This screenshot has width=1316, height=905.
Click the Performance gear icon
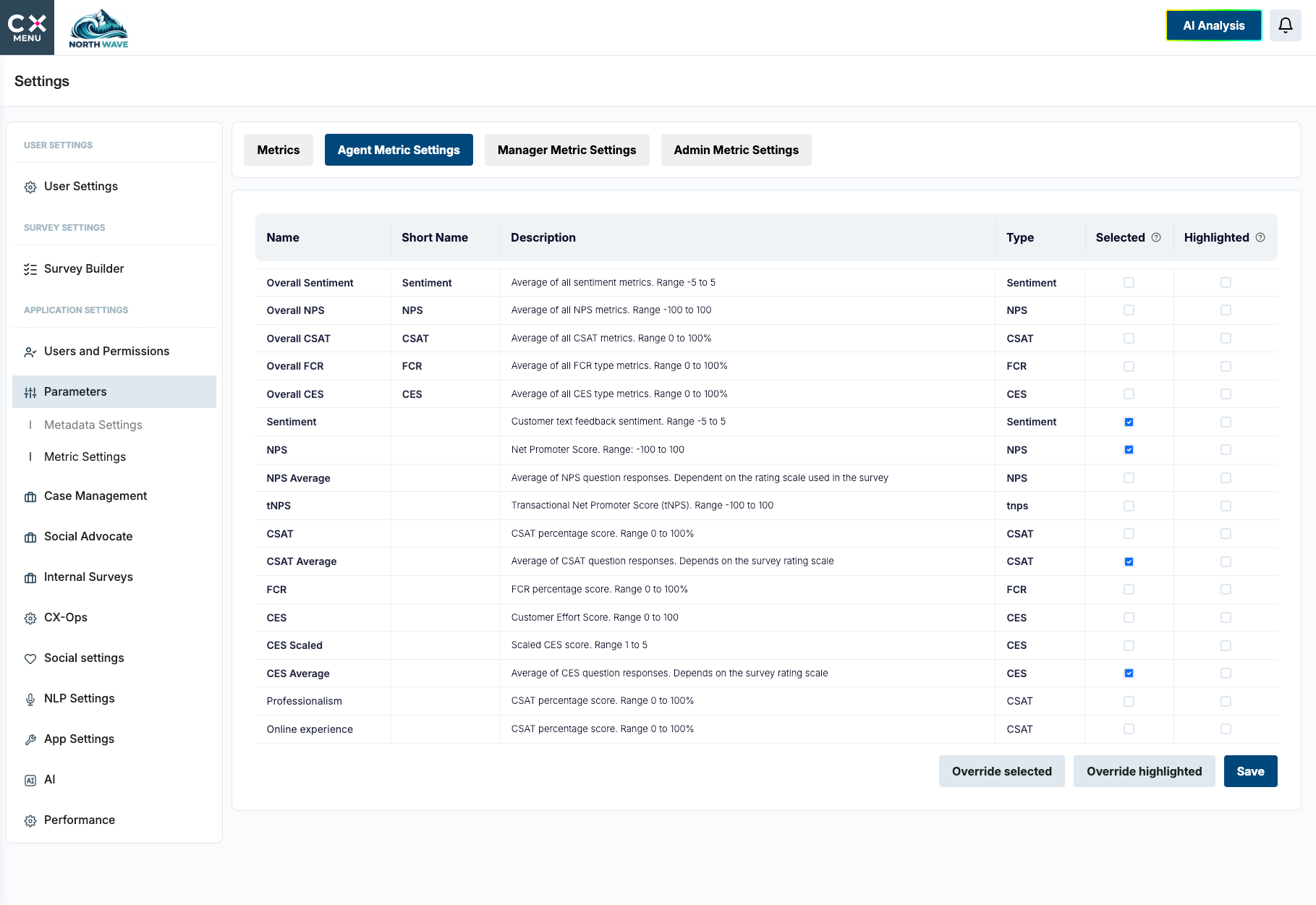pyautogui.click(x=30, y=821)
